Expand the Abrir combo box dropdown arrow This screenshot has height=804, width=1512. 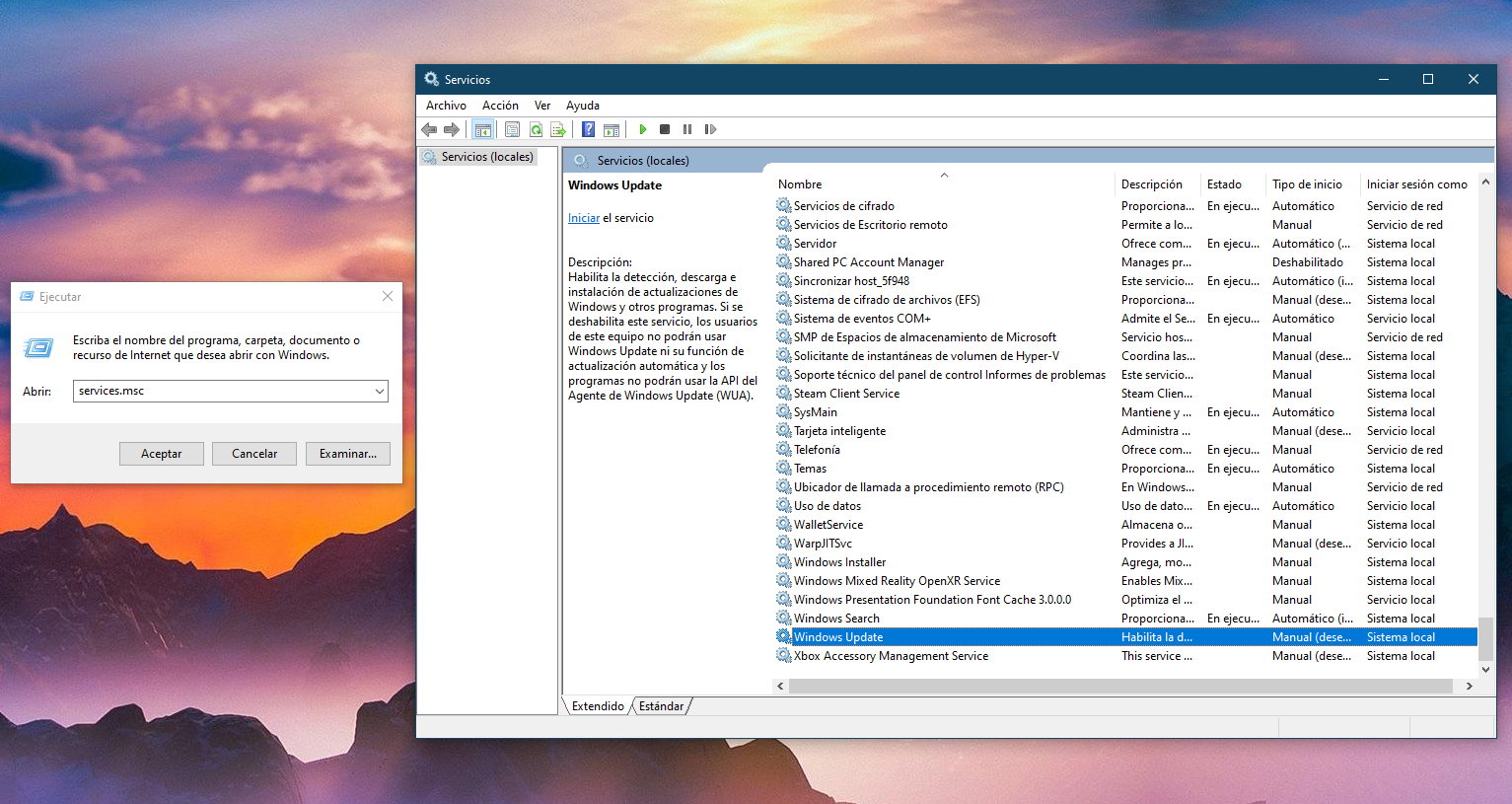click(x=379, y=392)
